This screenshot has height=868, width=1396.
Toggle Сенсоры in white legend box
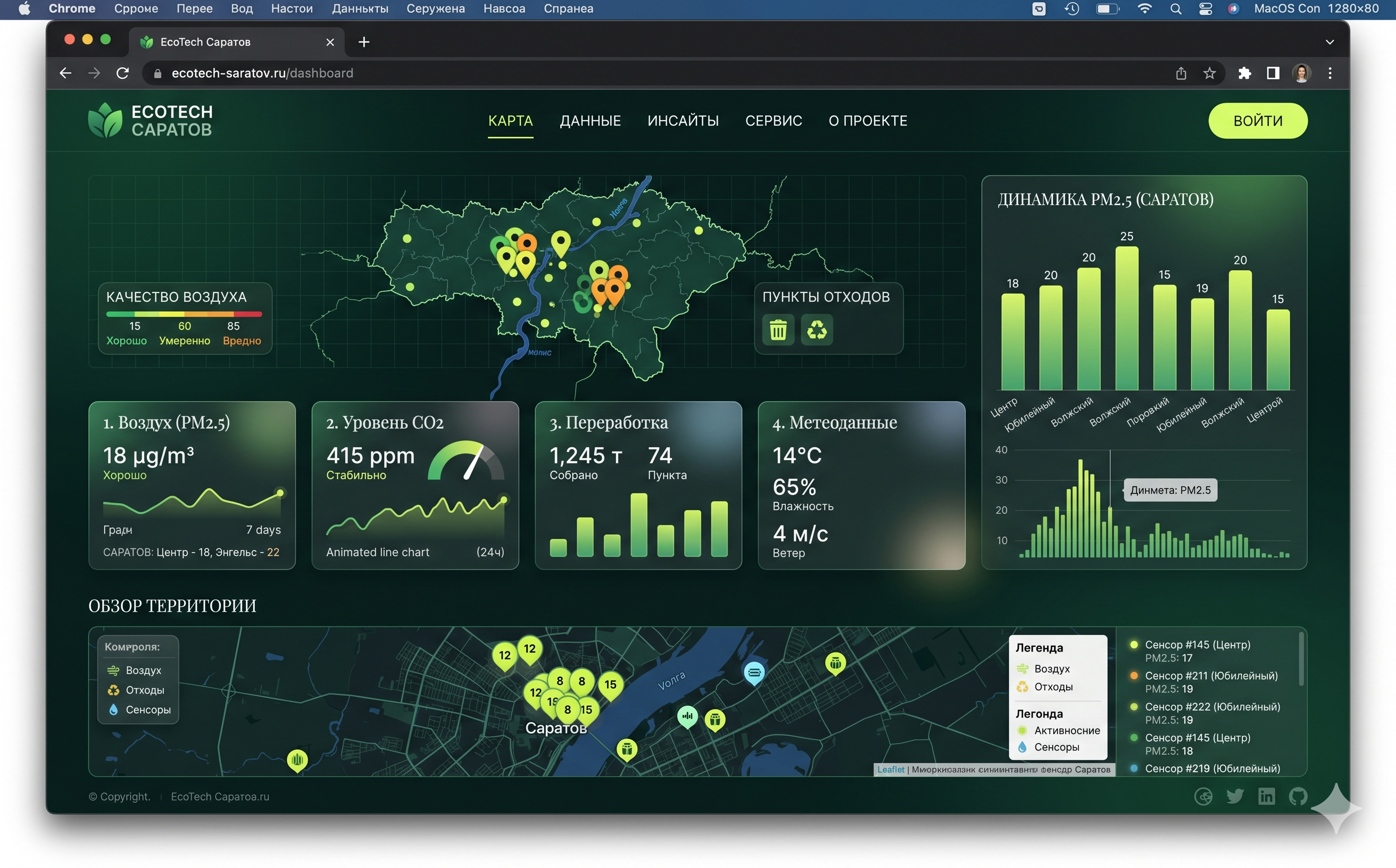point(1048,747)
